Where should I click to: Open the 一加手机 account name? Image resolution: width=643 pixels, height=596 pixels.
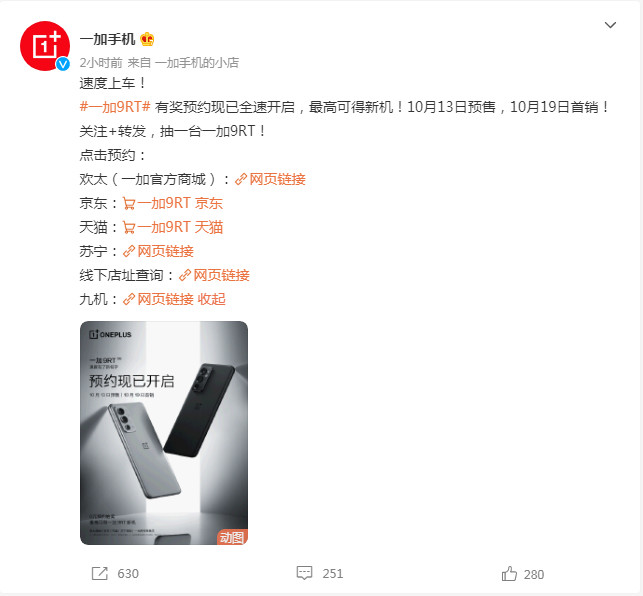107,39
